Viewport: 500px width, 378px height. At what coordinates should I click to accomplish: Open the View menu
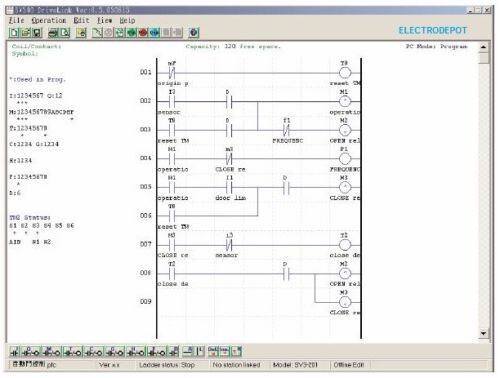[105, 21]
